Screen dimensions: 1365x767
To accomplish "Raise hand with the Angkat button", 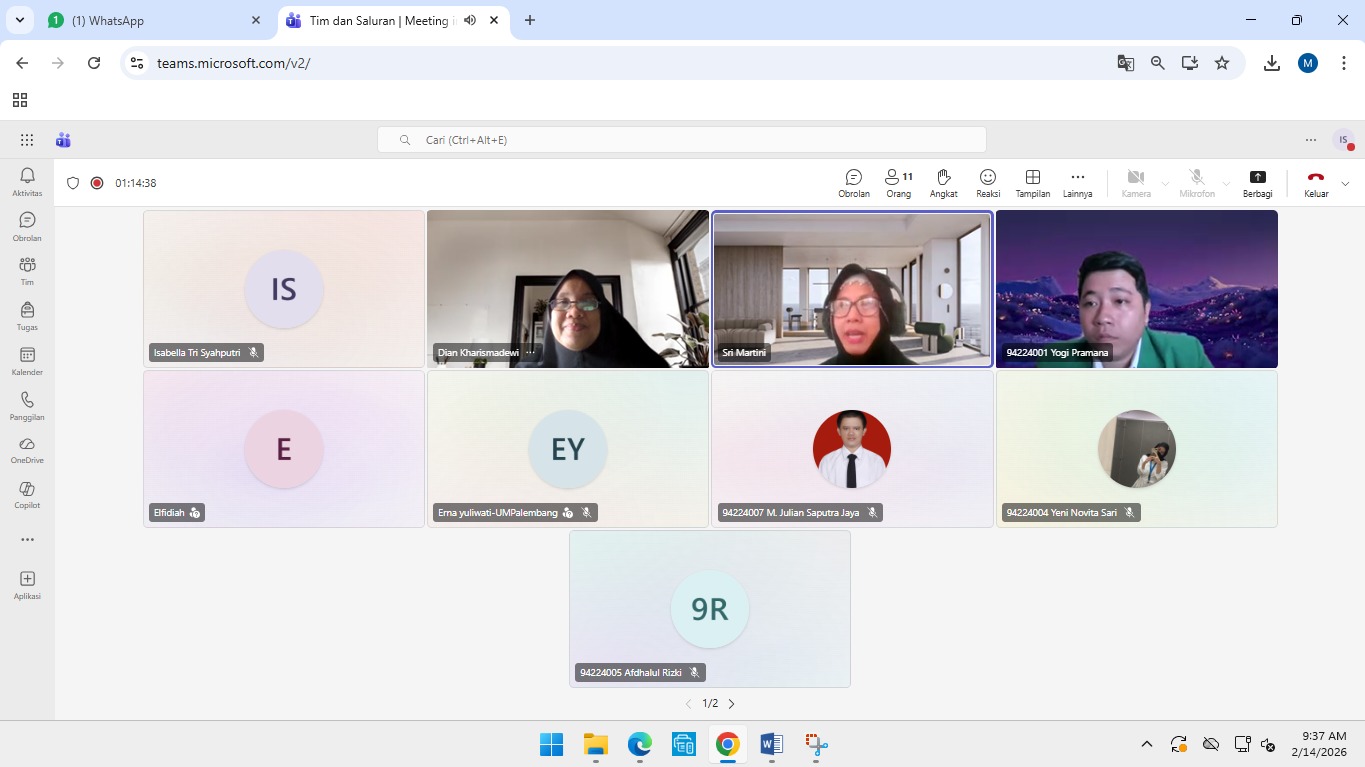I will point(943,183).
